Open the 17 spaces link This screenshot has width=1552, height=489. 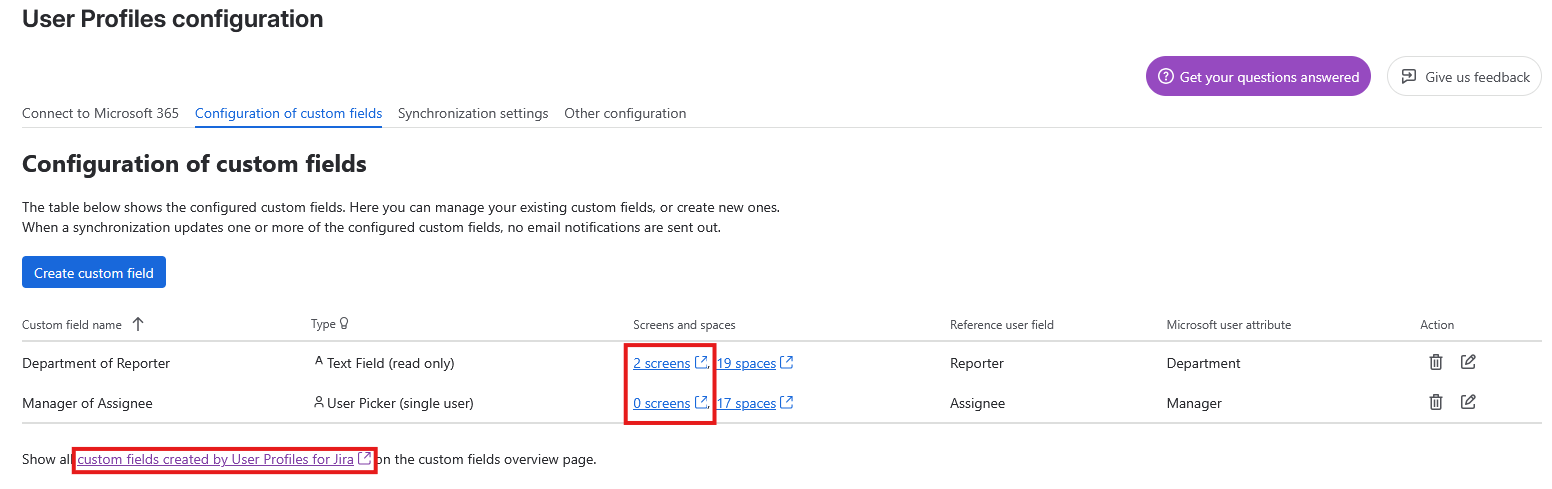point(746,403)
